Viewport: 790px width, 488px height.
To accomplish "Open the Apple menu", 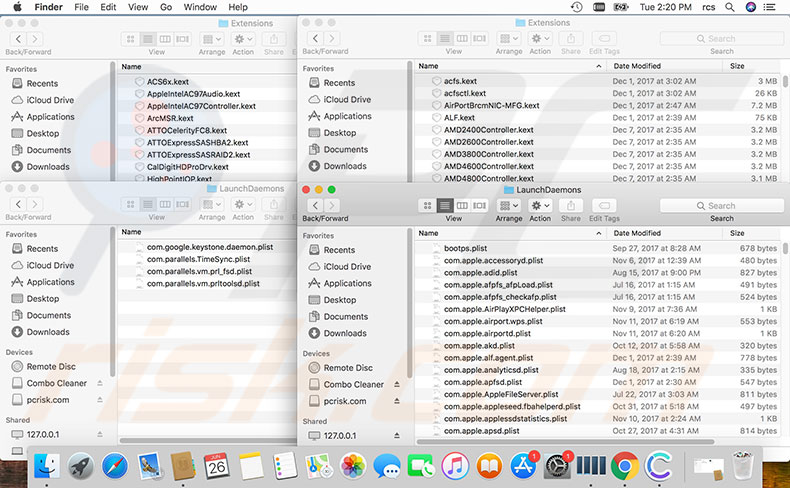I will coord(17,7).
